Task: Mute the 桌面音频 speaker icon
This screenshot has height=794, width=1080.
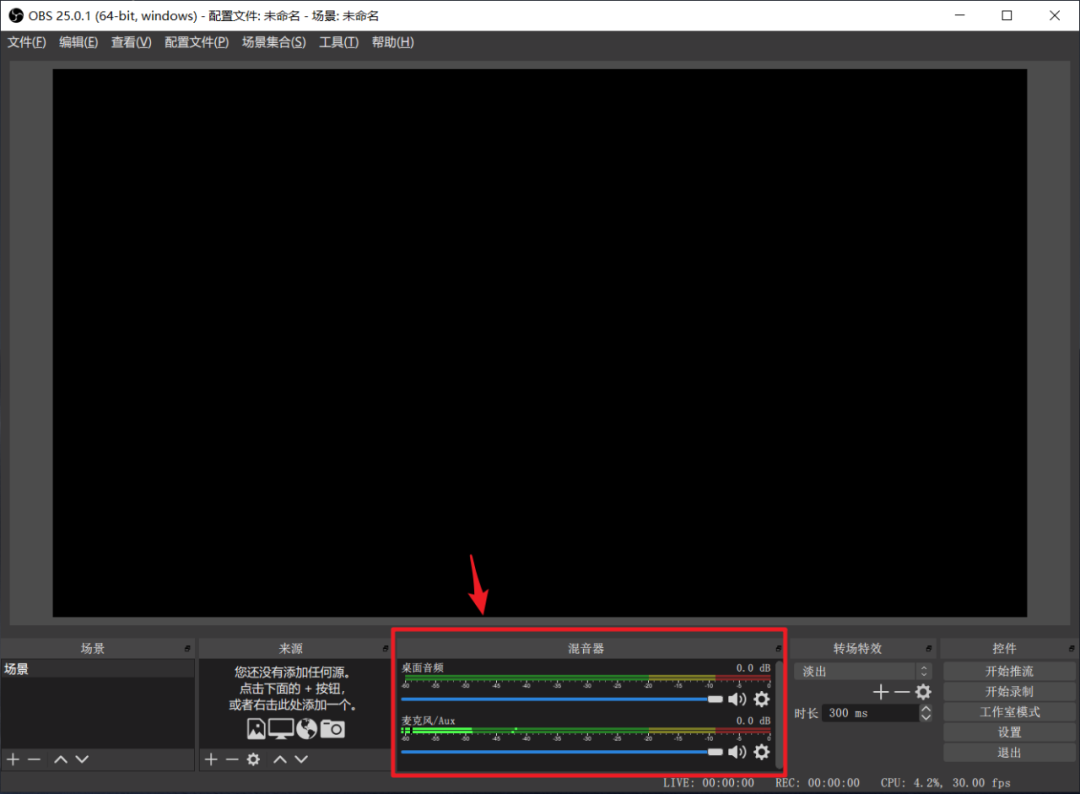Action: 737,699
